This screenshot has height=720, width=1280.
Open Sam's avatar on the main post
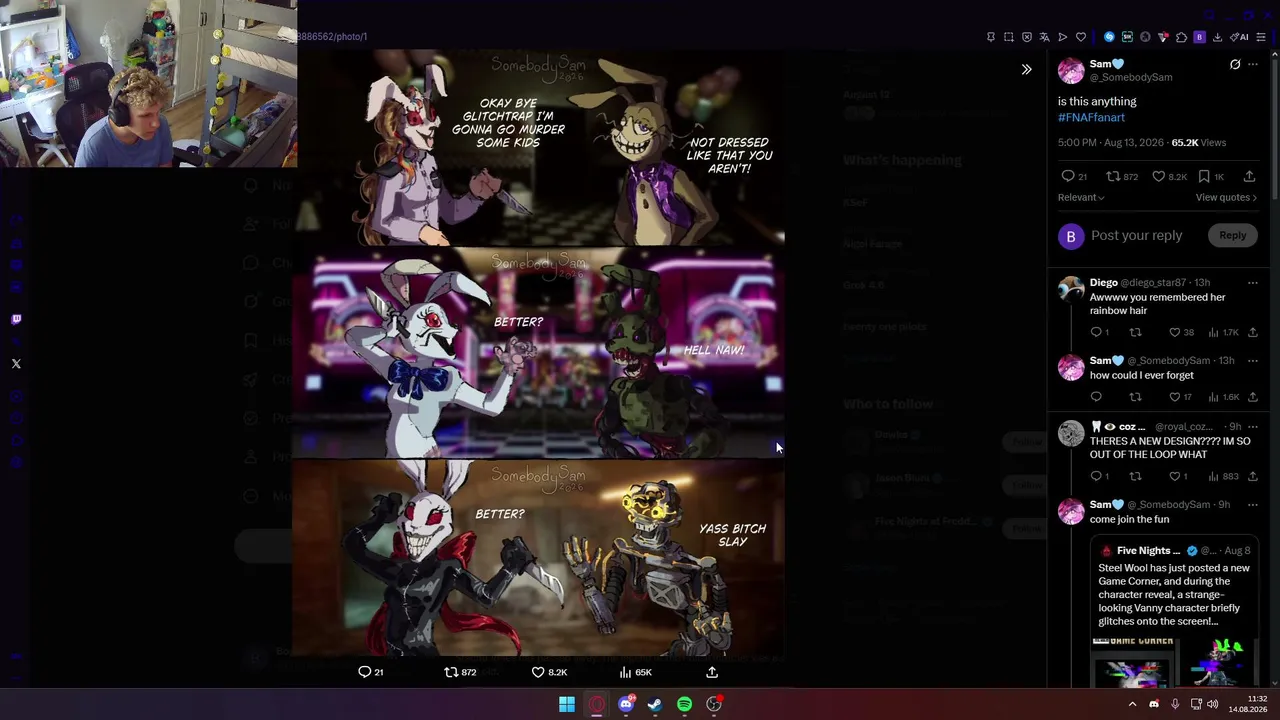pyautogui.click(x=1071, y=70)
